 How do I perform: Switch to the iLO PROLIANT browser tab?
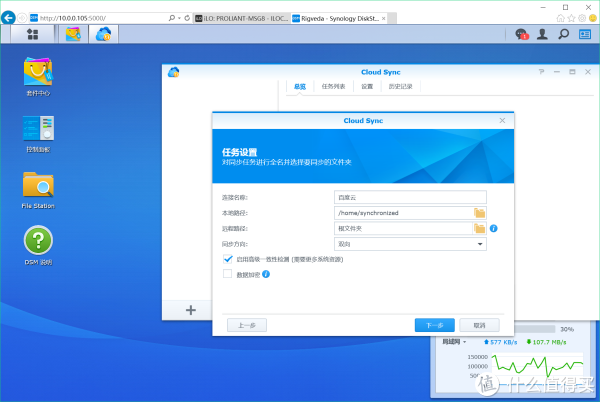[x=242, y=18]
